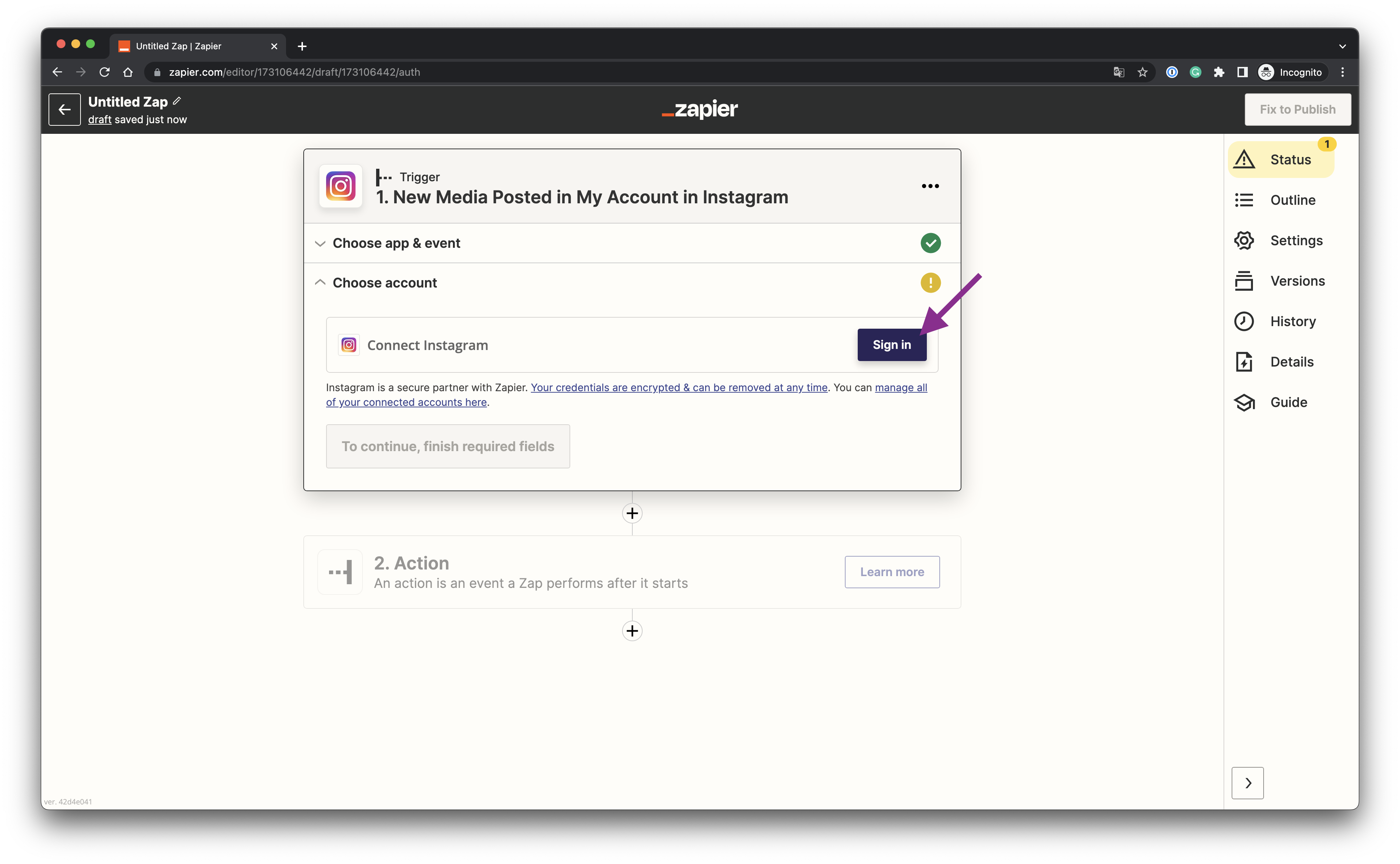Add a step between trigger and action
The image size is (1400, 864).
(632, 513)
